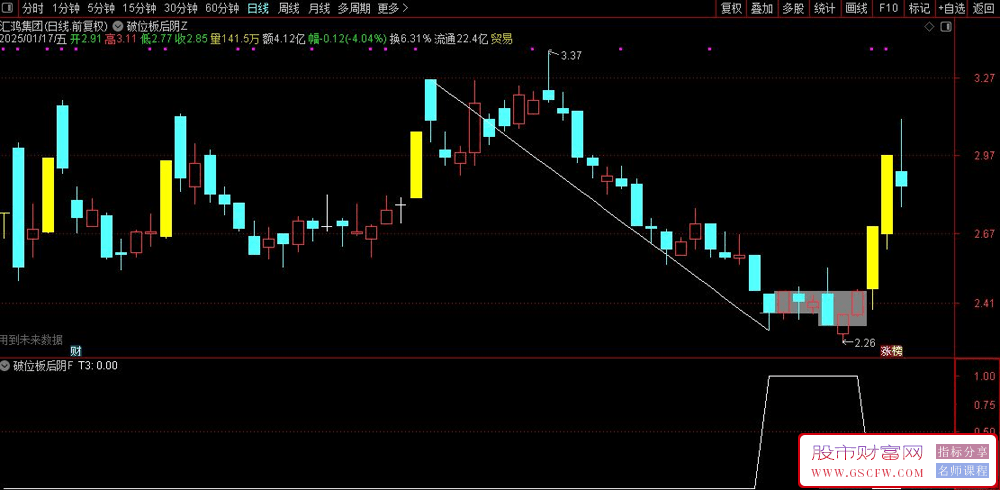
Task: Click the 名师课程 link in banner
Action: [x=961, y=471]
